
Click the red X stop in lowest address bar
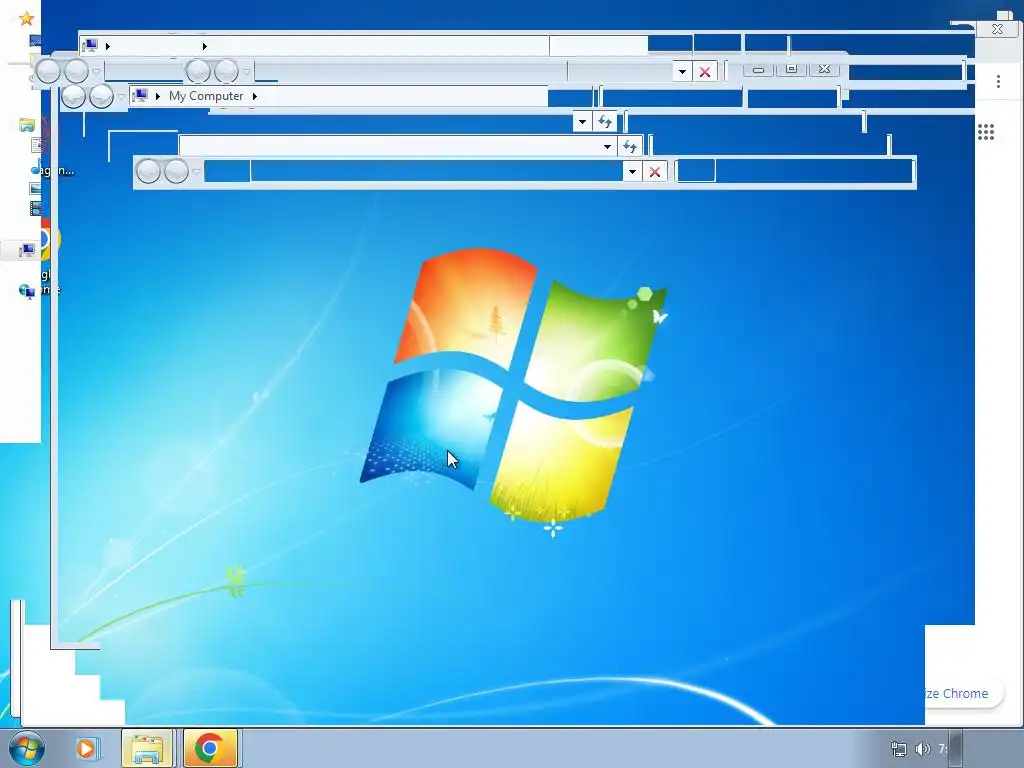click(655, 172)
